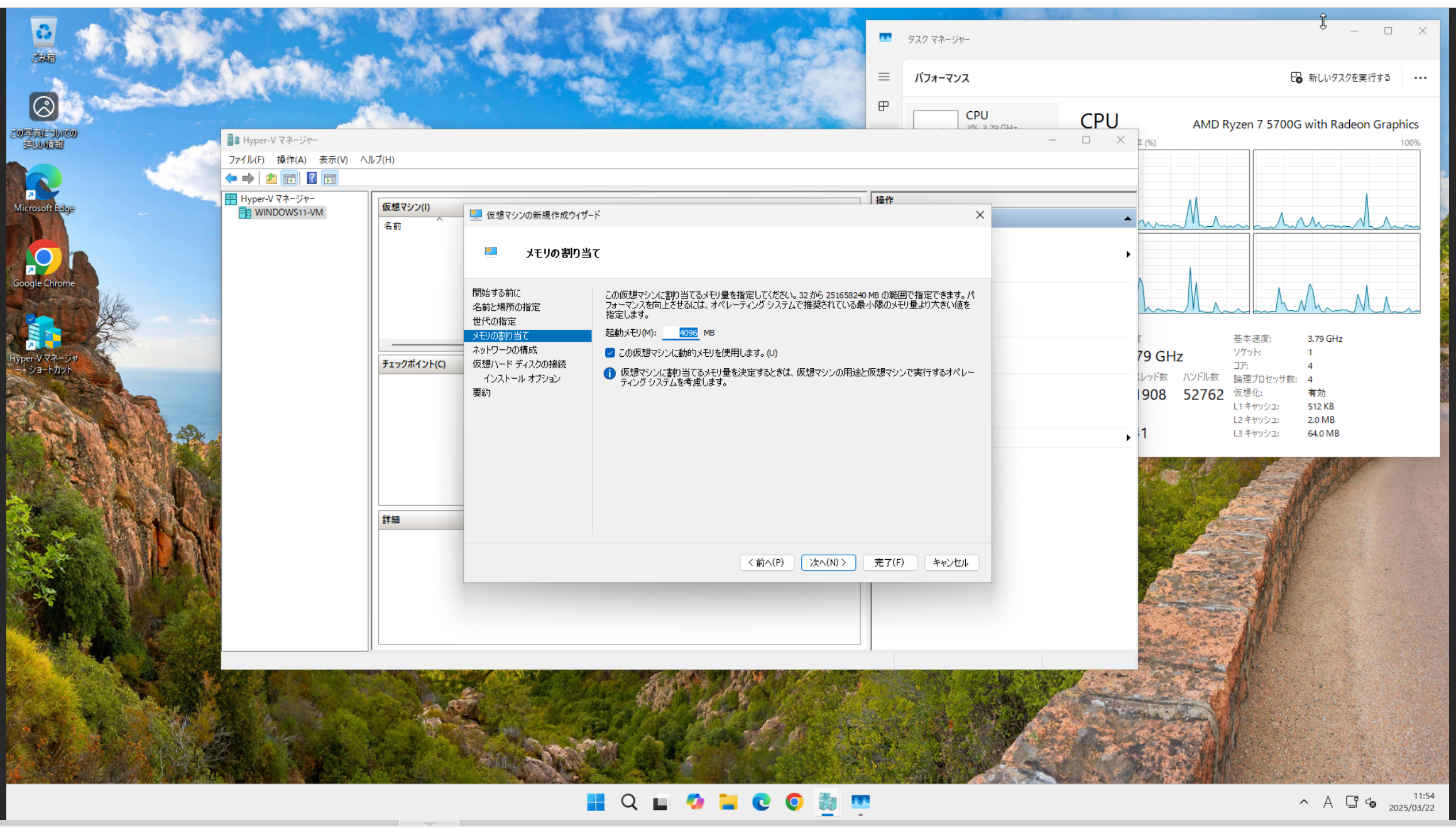Viewport: 1456px width, 828px height.
Task: Expand the first submenu arrow in actions pane
Action: click(1128, 254)
